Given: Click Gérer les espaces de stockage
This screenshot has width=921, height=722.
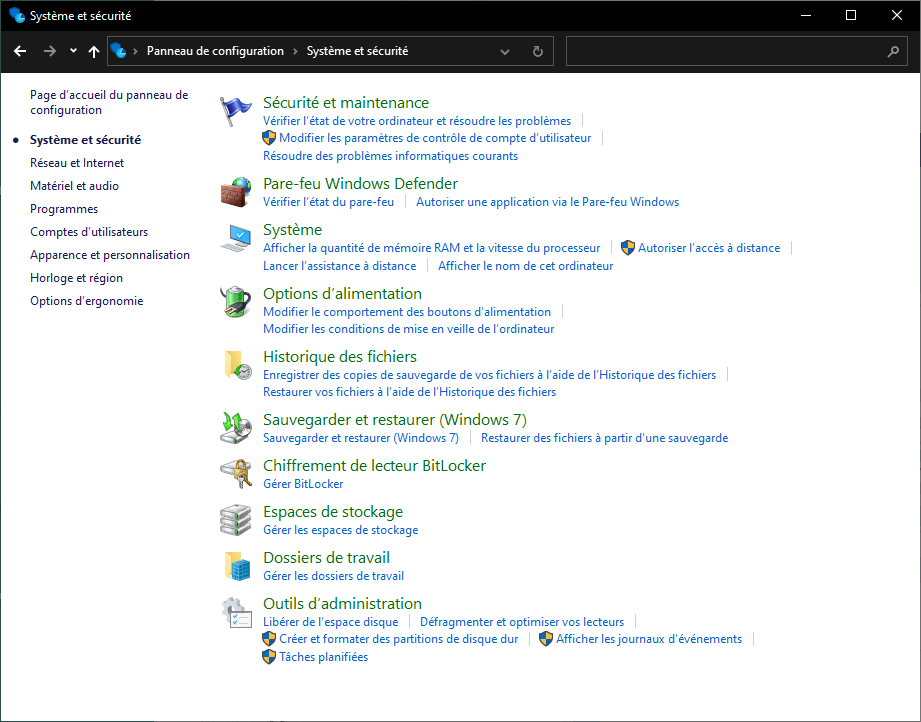Looking at the screenshot, I should point(341,530).
